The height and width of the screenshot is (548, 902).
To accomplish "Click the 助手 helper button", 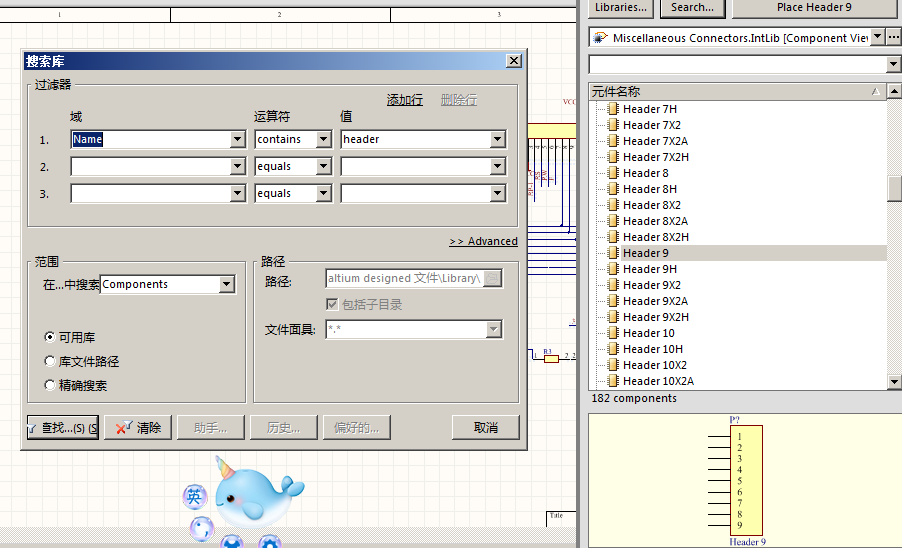I will (x=211, y=427).
